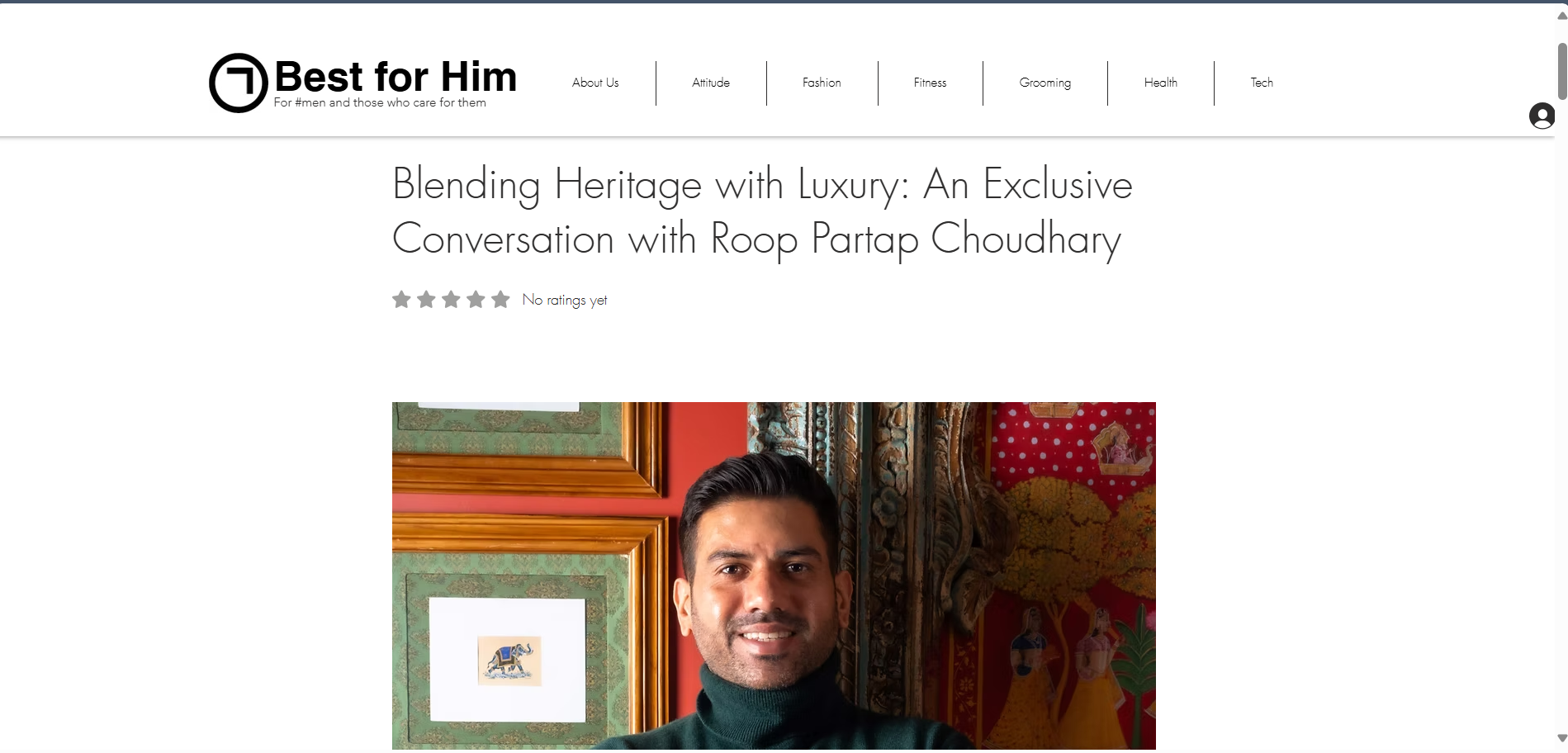Image resolution: width=1568 pixels, height=753 pixels.
Task: Open the user account avatar icon
Action: pyautogui.click(x=1542, y=116)
